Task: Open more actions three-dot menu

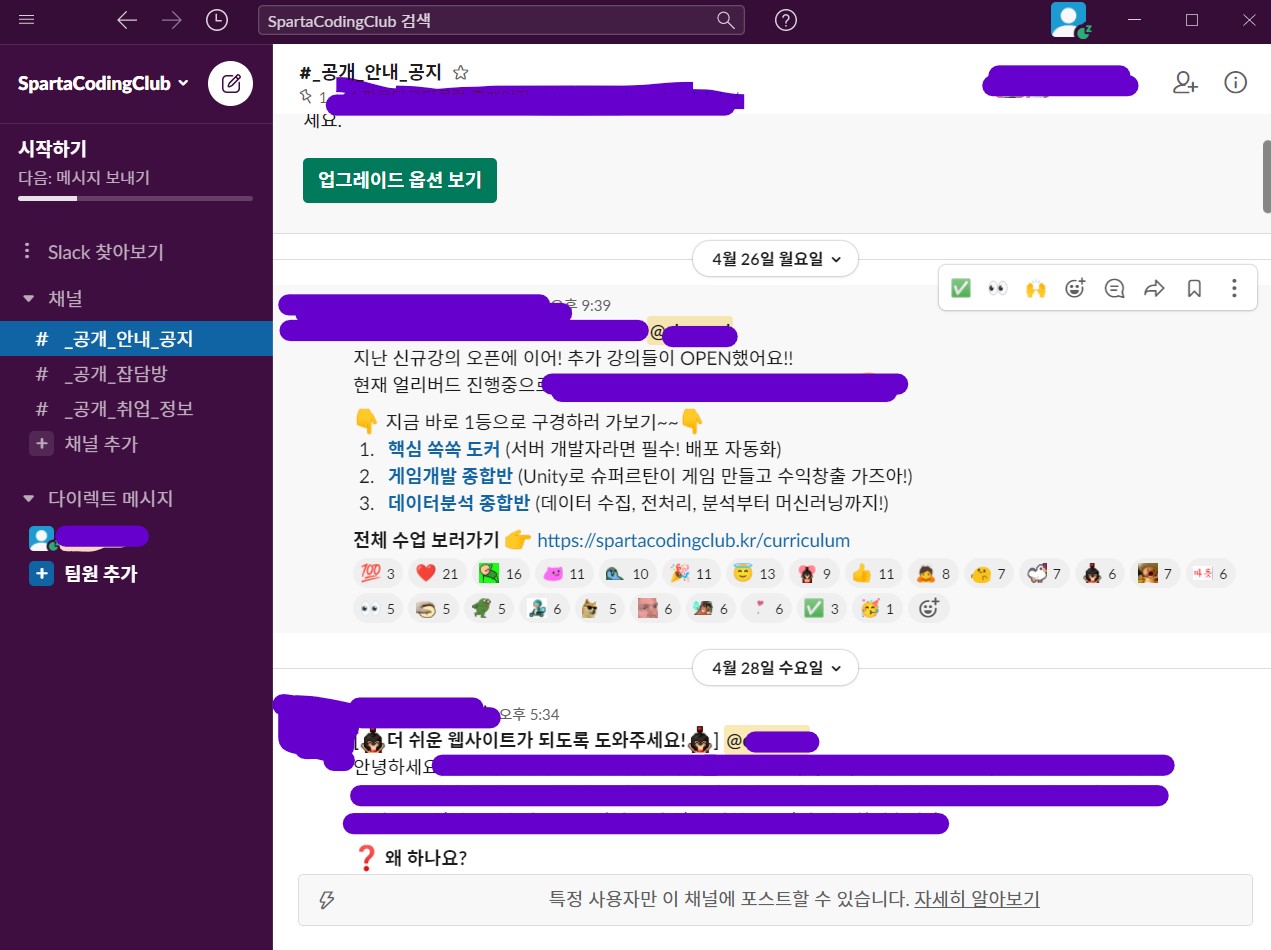Action: (1234, 288)
